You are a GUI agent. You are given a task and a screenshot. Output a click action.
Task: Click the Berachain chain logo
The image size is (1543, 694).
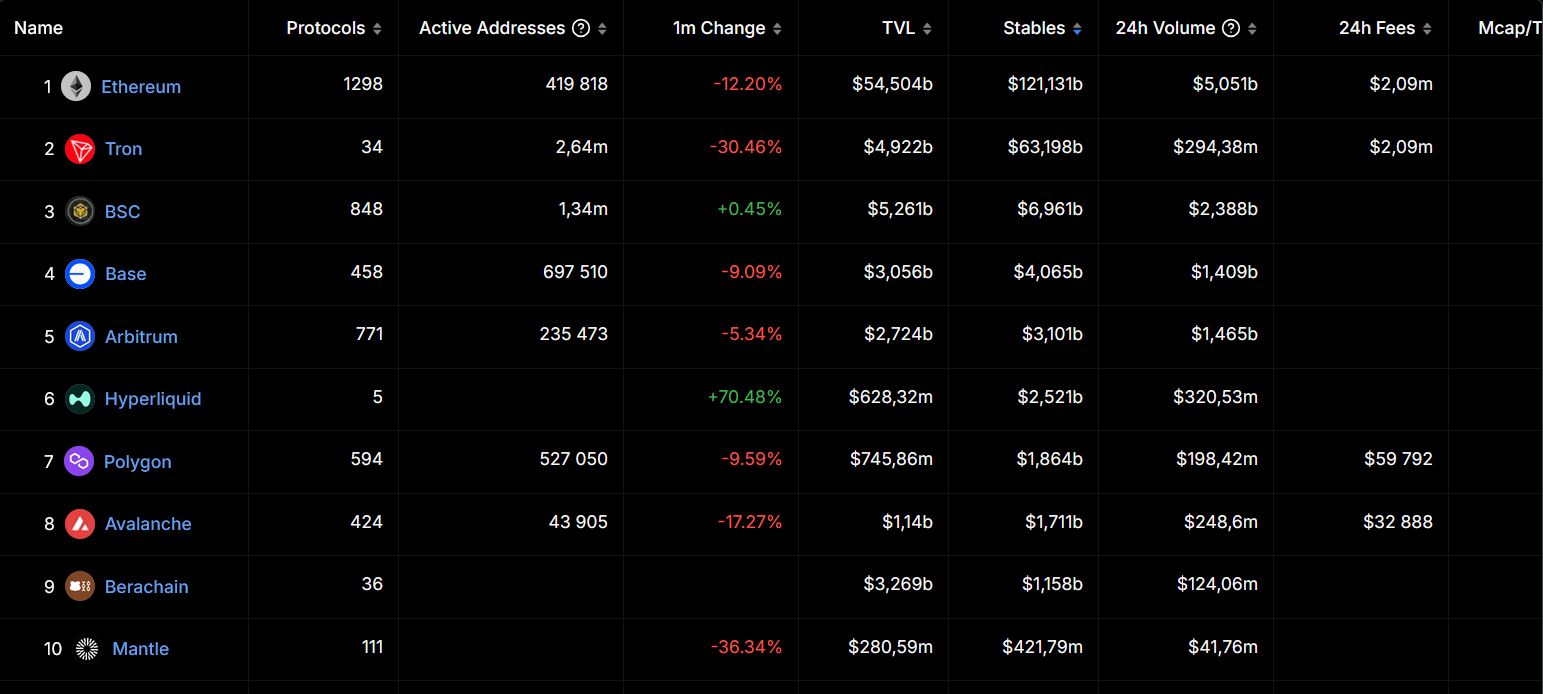coord(79,586)
